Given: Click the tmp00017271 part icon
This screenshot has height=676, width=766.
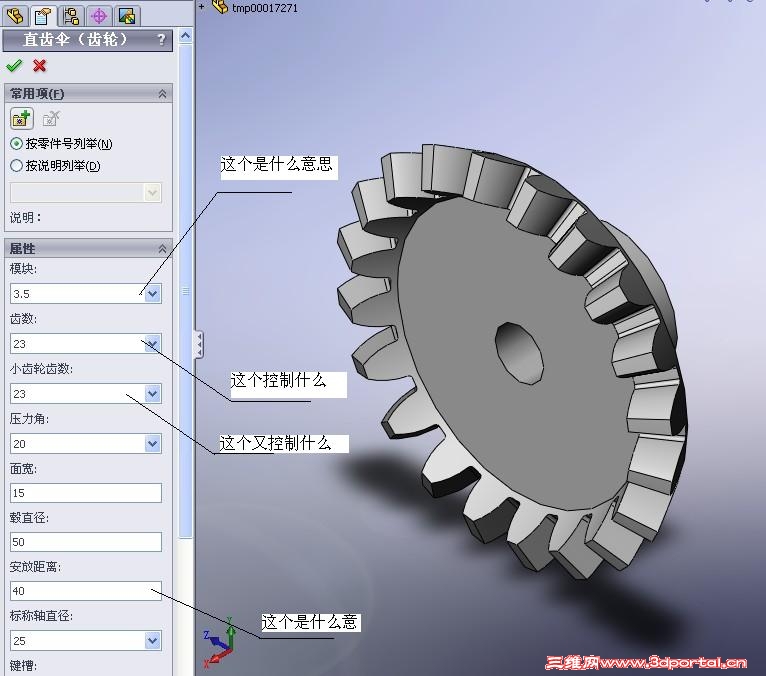Looking at the screenshot, I should point(220,7).
